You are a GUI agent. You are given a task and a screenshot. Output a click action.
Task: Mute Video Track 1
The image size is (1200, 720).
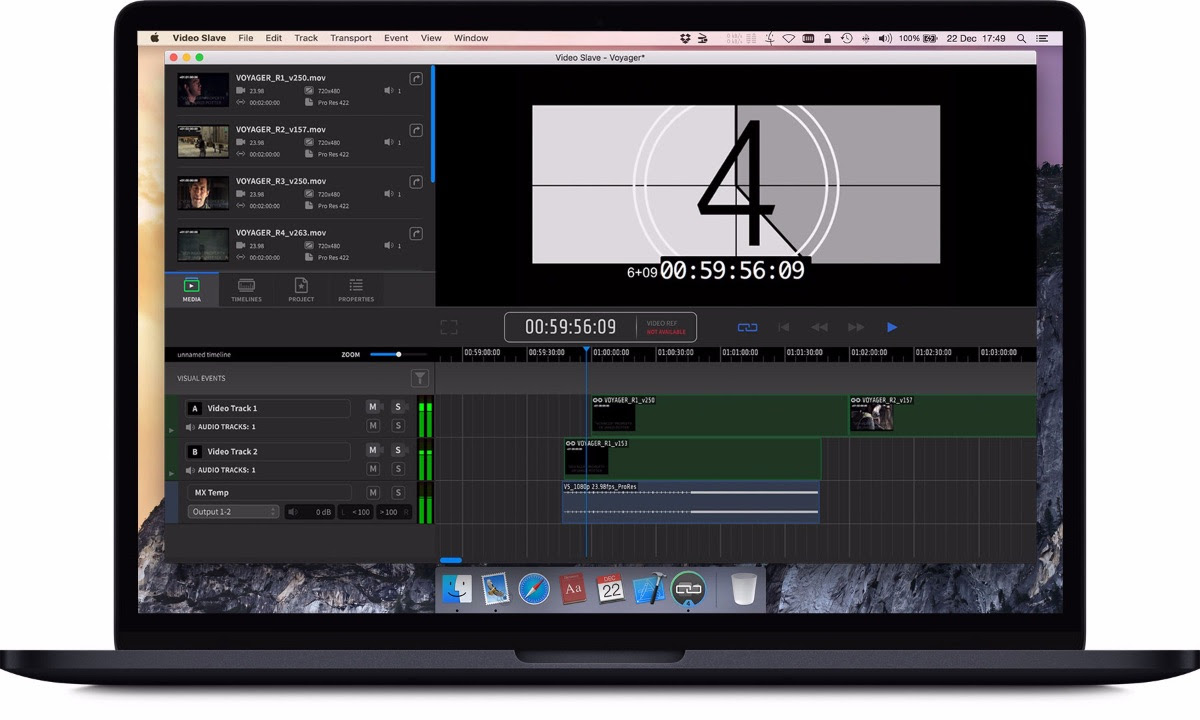373,407
